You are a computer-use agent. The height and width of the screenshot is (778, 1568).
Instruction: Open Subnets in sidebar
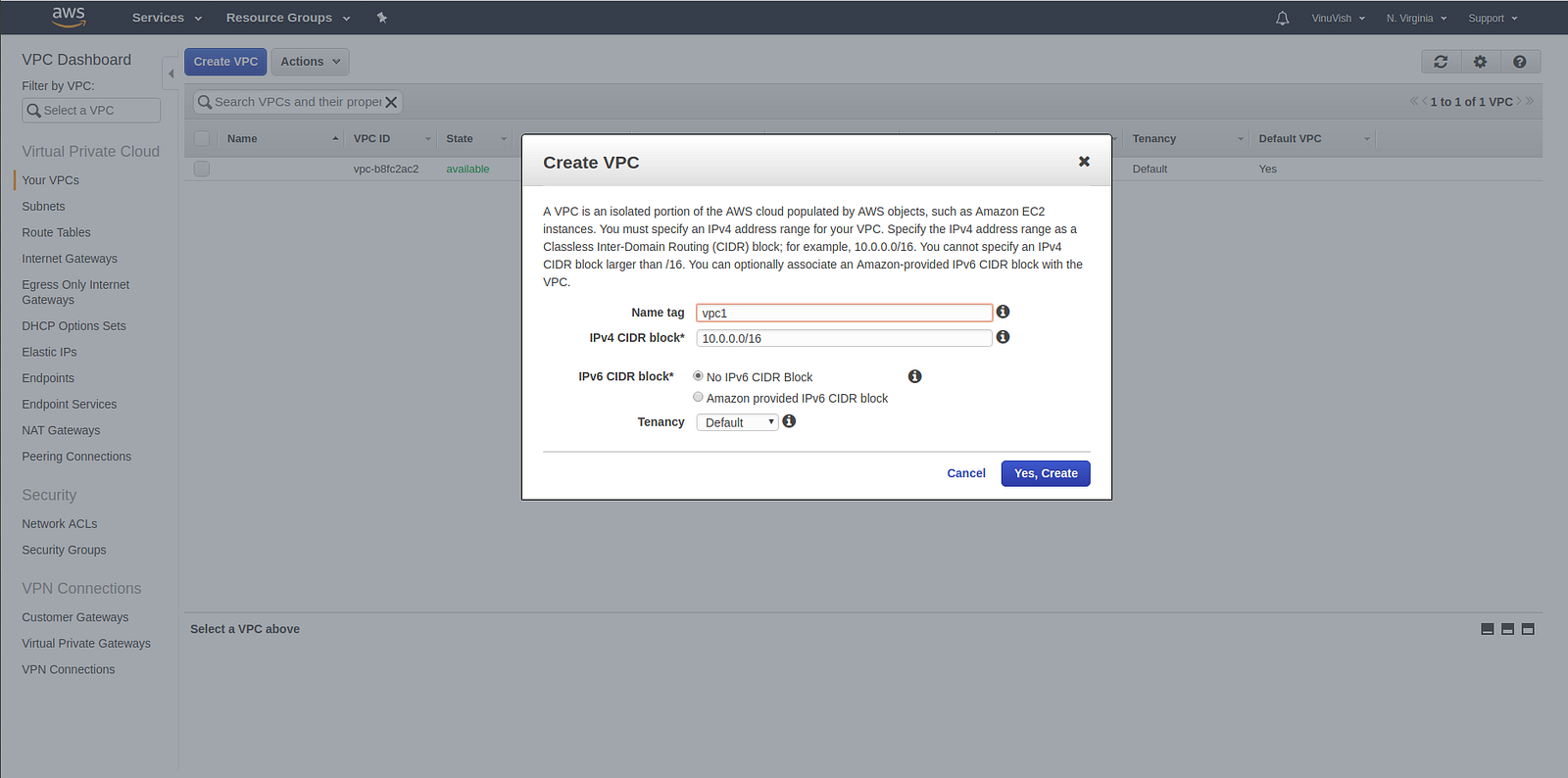43,207
